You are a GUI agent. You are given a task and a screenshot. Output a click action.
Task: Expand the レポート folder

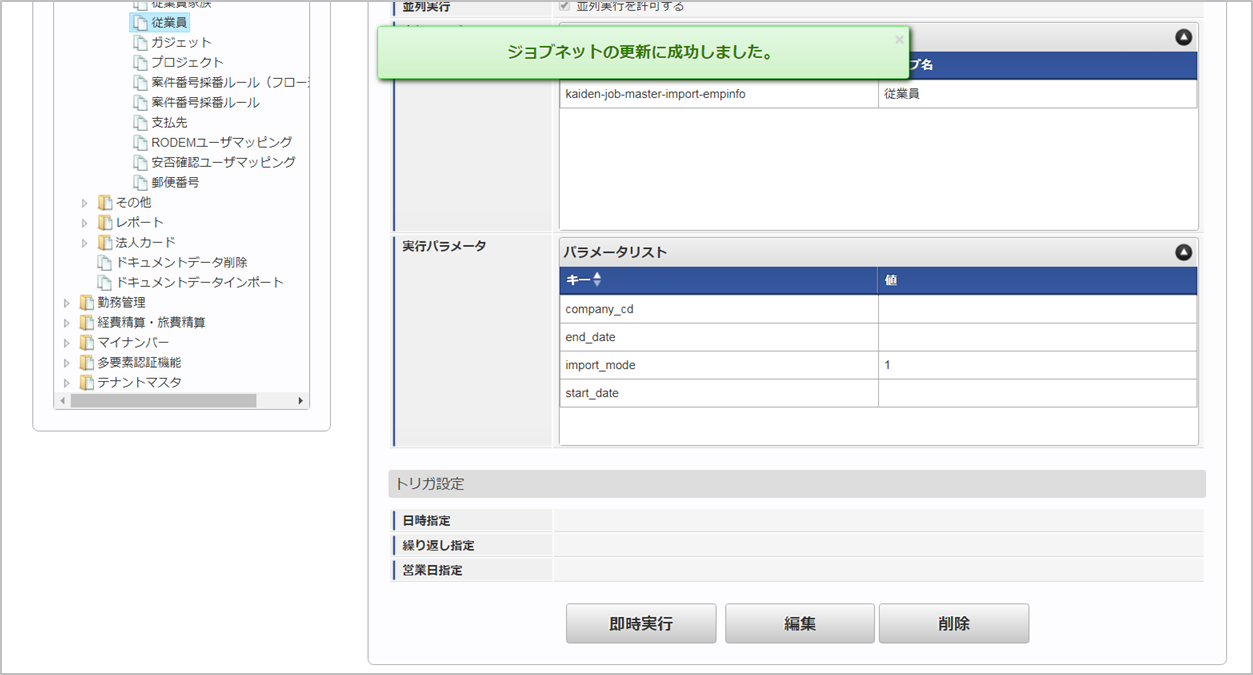coord(85,223)
